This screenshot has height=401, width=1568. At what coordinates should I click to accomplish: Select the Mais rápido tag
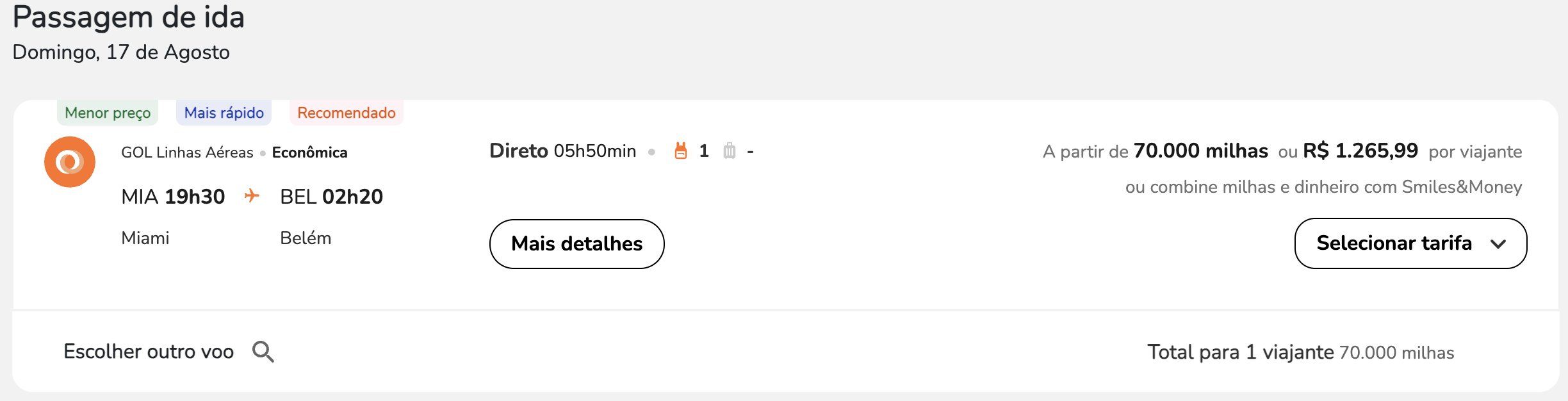pyautogui.click(x=224, y=113)
